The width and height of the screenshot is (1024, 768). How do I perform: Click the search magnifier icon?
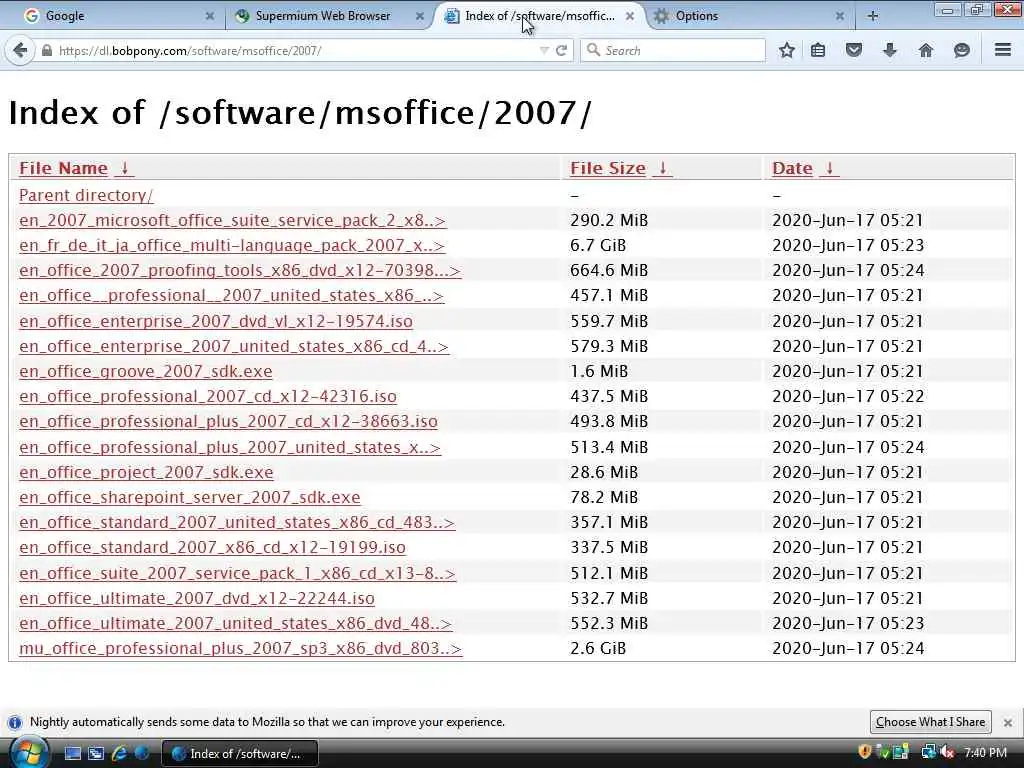[593, 50]
